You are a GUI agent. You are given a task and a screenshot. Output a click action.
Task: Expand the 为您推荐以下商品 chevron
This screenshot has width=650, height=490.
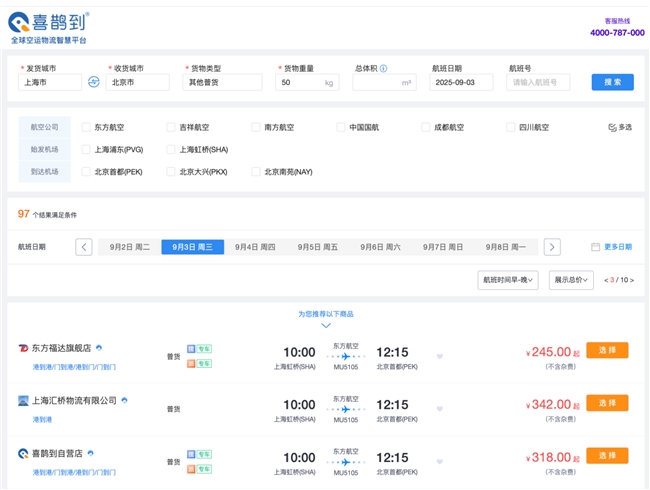point(325,325)
